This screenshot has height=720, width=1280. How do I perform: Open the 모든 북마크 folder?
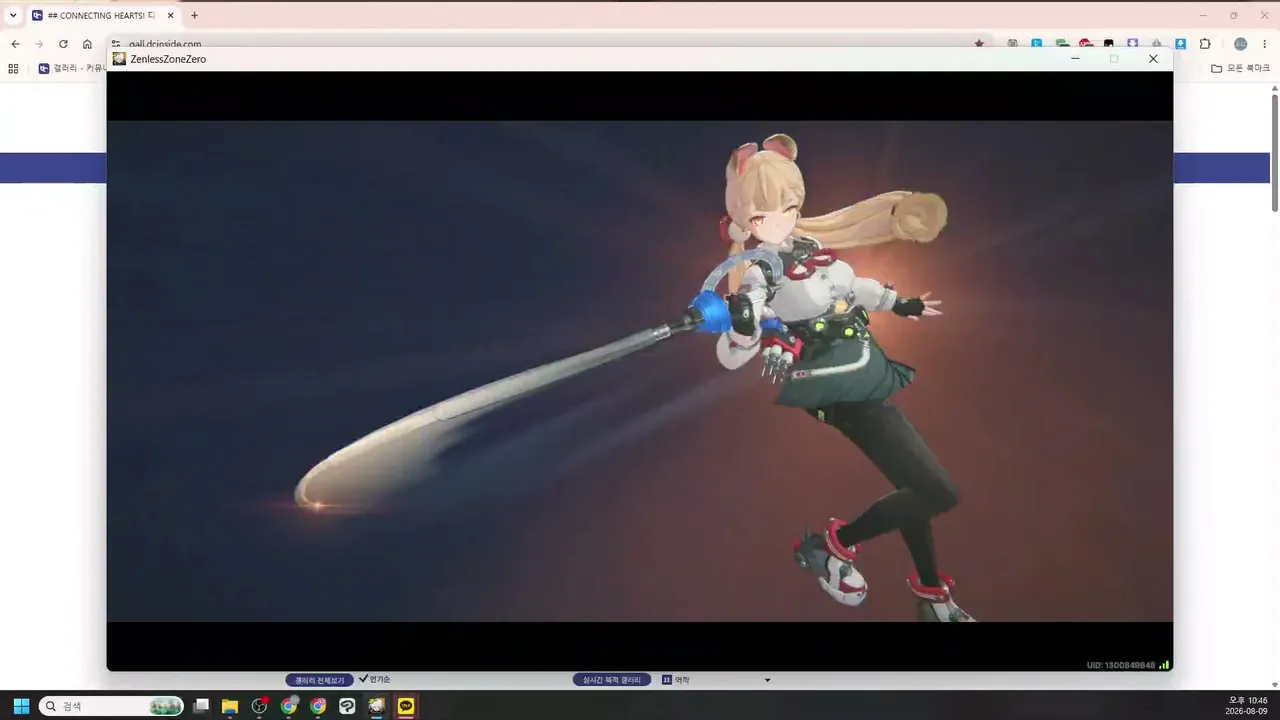tap(1240, 69)
